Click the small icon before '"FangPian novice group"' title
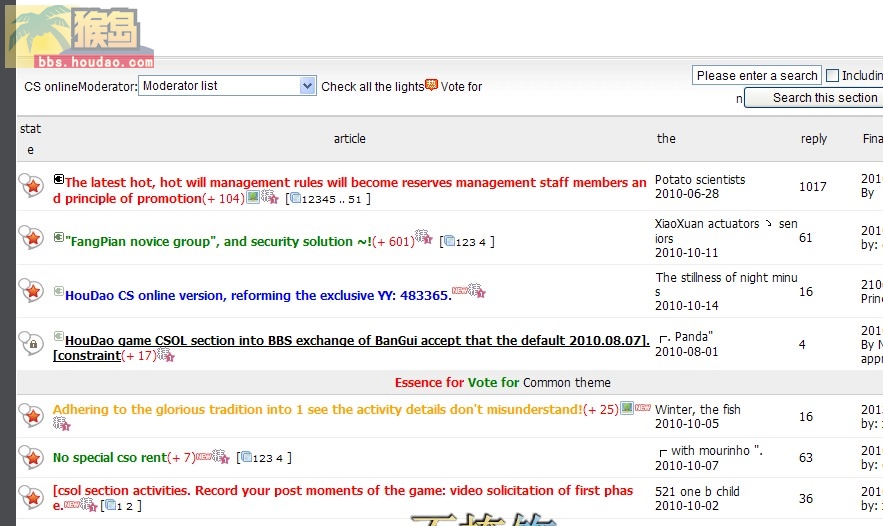 (x=59, y=237)
